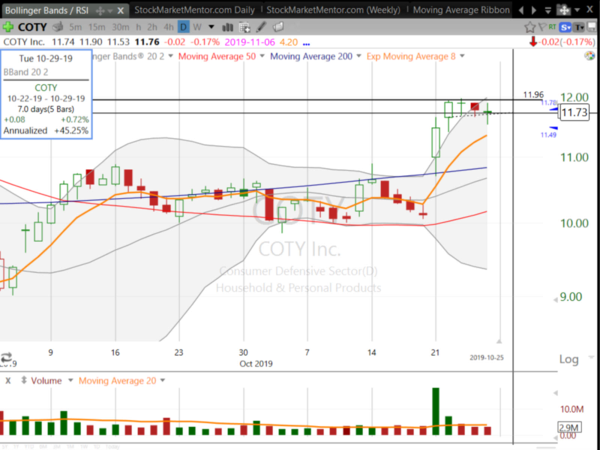
Task: Open dropdown arrow next to dock icon
Action: click(577, 11)
